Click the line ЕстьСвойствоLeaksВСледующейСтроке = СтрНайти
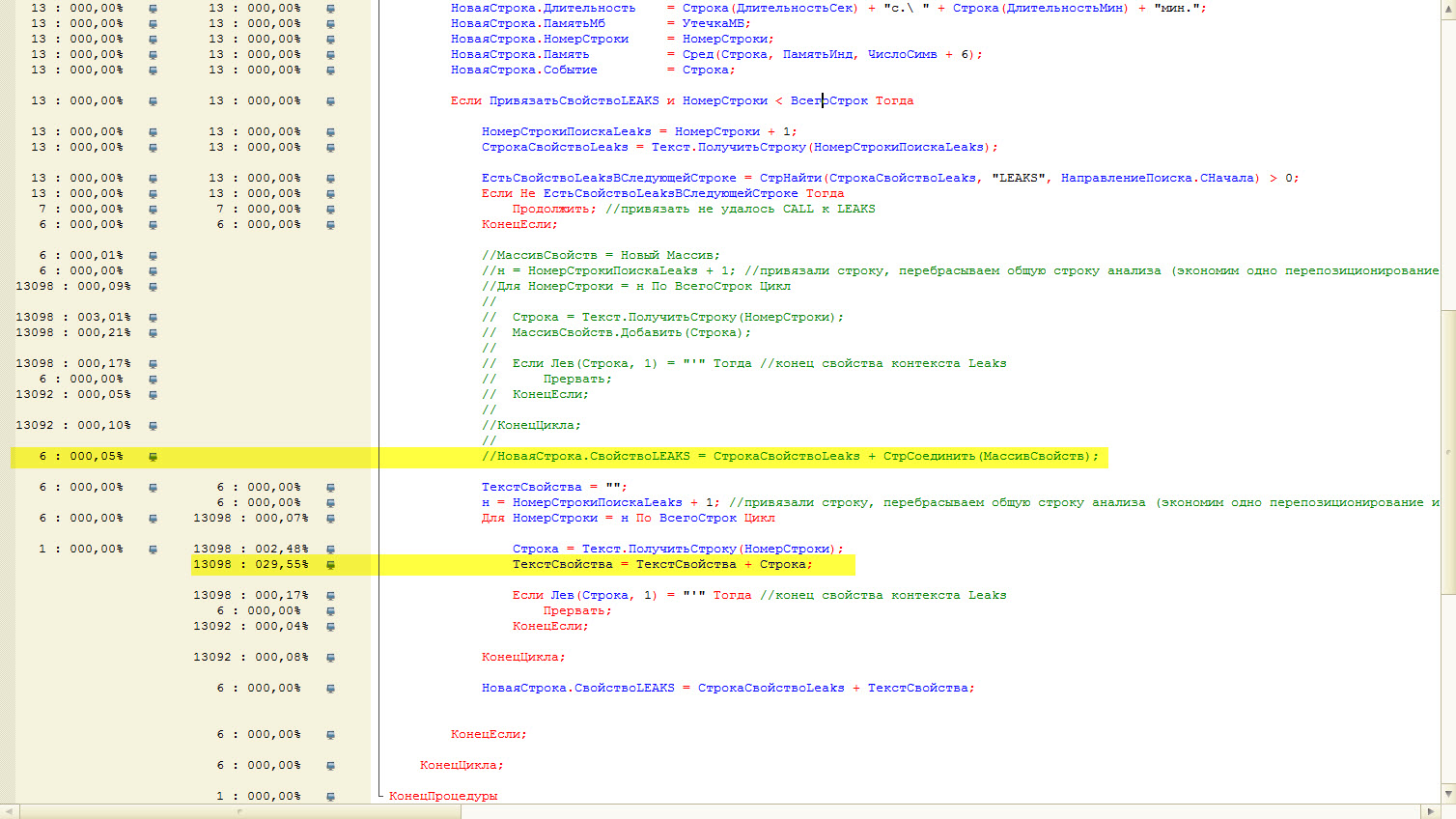 click(890, 179)
